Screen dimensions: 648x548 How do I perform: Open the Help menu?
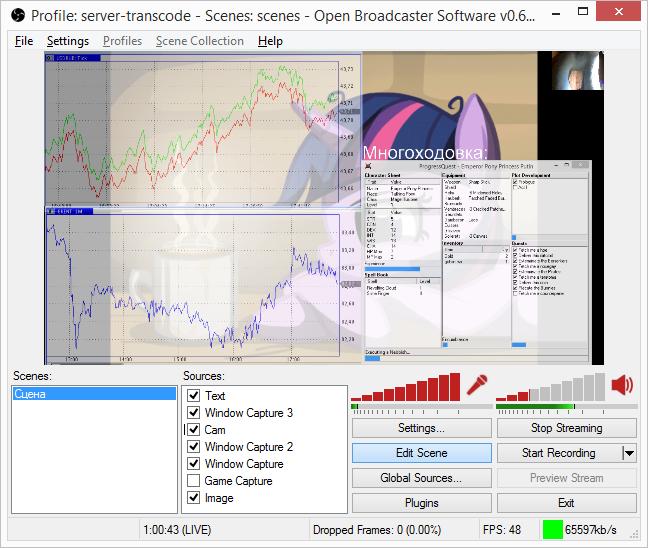[x=270, y=41]
